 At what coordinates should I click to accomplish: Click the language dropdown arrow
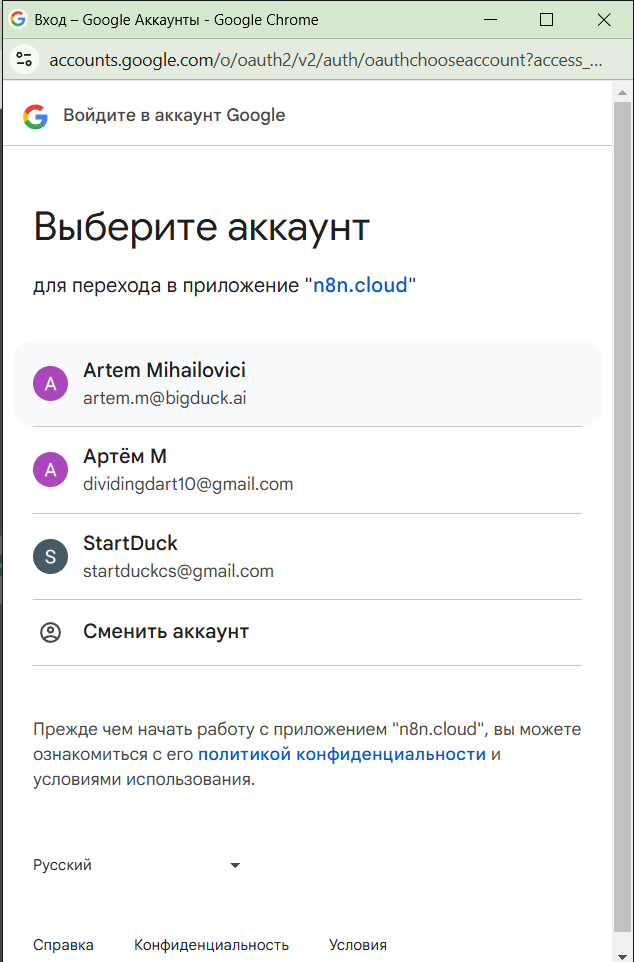coord(234,866)
